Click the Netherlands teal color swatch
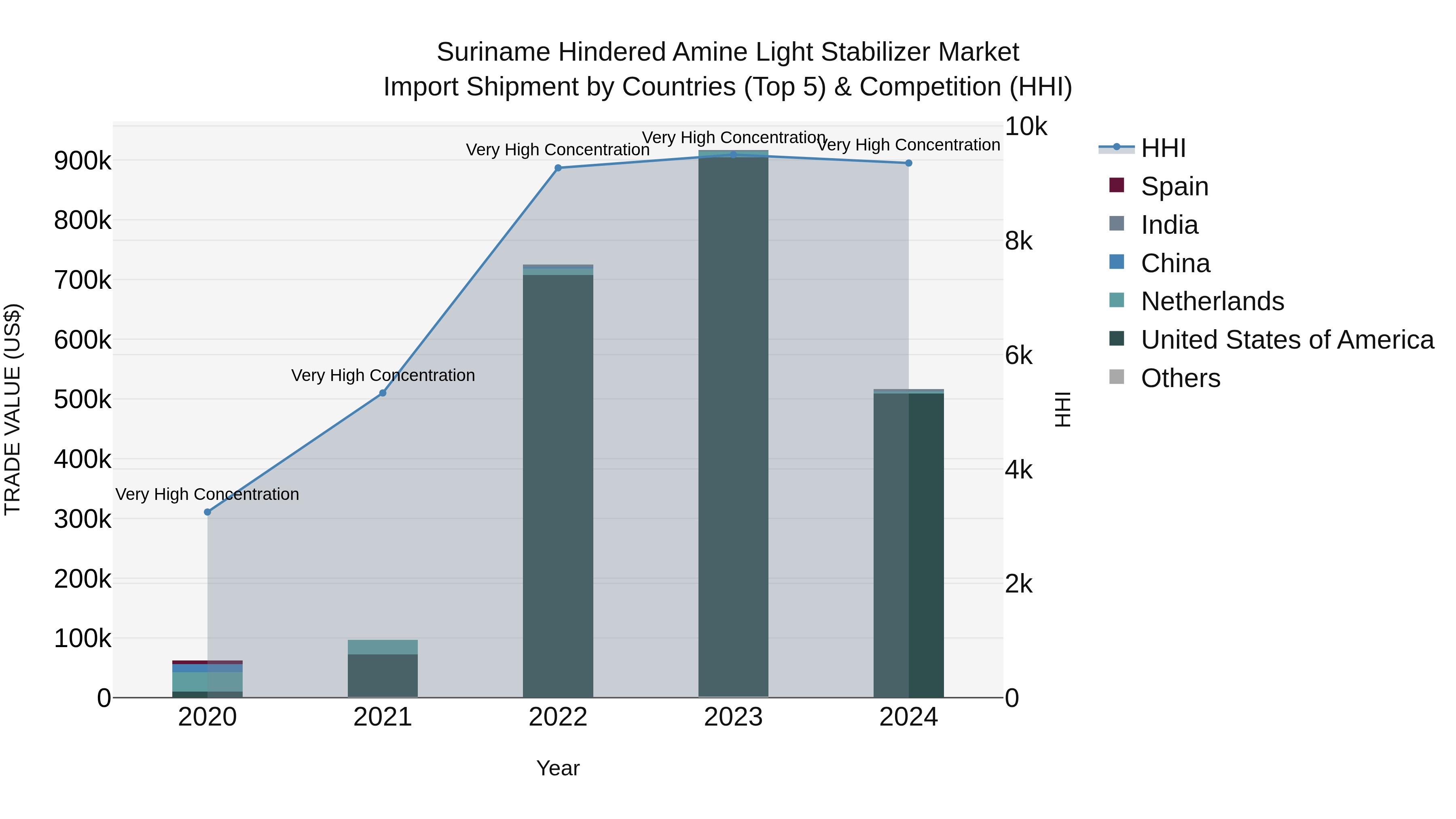 click(x=1116, y=300)
